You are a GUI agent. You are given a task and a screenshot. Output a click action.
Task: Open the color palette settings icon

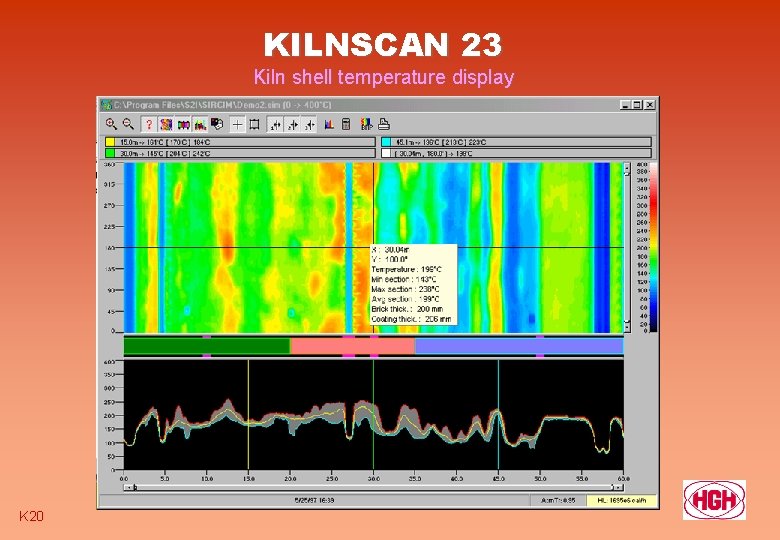coord(217,124)
